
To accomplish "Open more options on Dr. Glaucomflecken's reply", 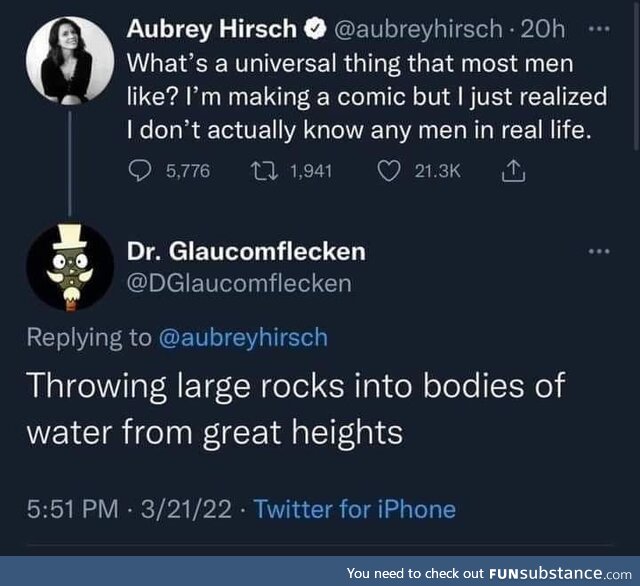I will pyautogui.click(x=599, y=251).
